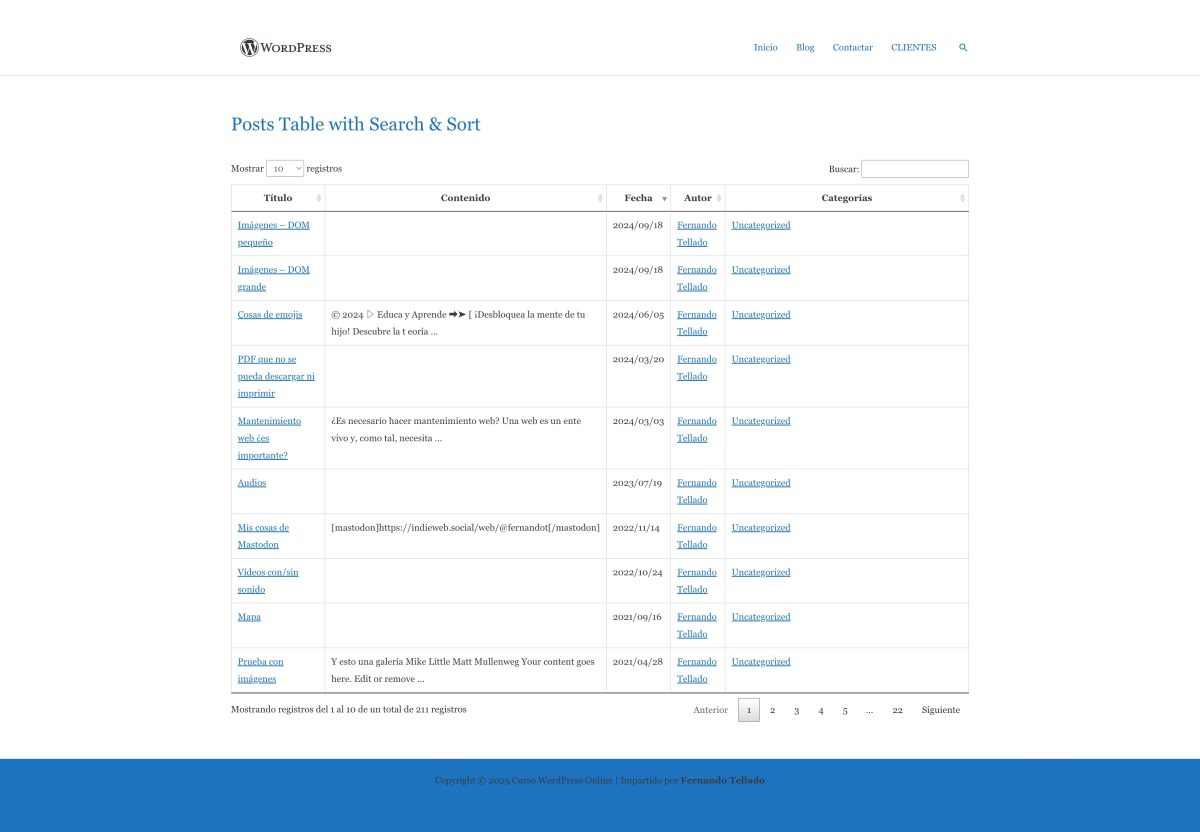Select Inicio in the navigation menu
Viewport: 1200px width, 832px height.
point(765,47)
